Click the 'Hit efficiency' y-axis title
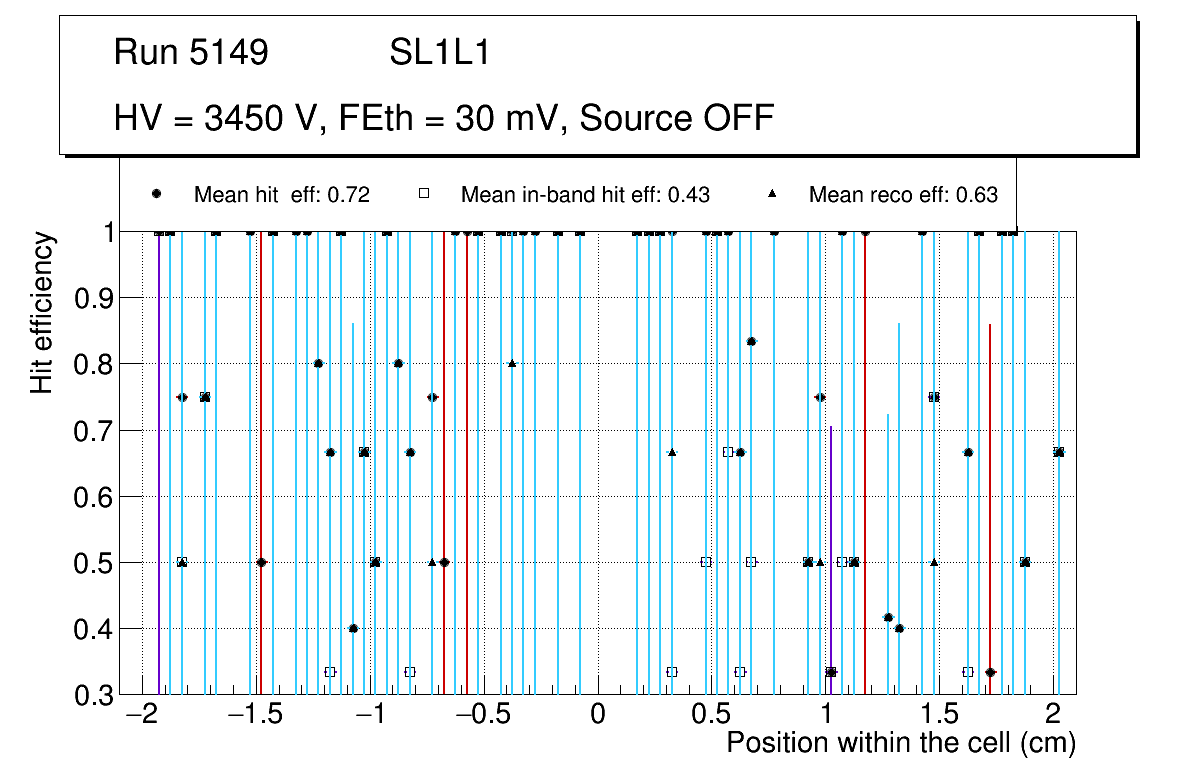 pos(42,312)
